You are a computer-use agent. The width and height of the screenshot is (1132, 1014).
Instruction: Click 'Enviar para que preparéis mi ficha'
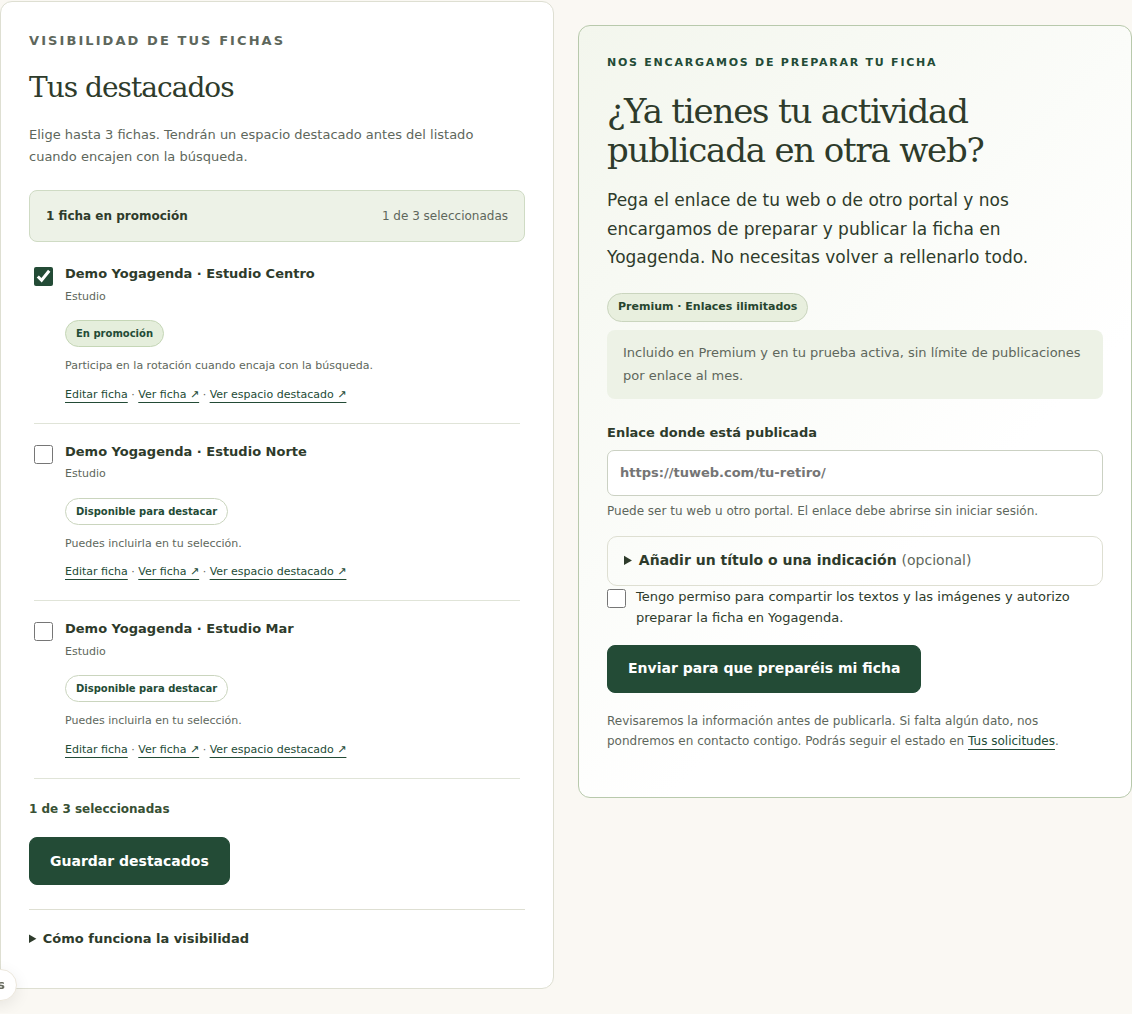click(764, 668)
